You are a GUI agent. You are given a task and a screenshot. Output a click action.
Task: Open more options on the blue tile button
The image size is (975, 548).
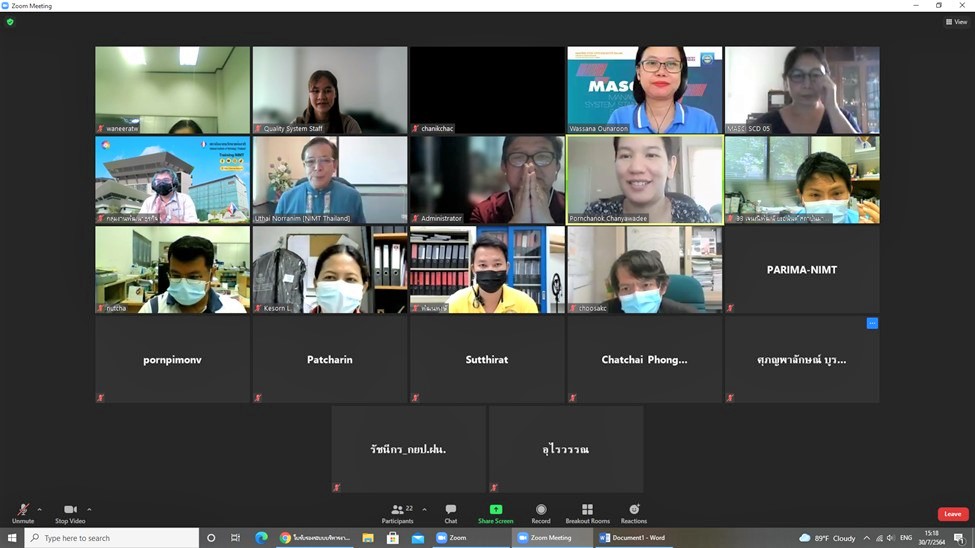(x=872, y=323)
